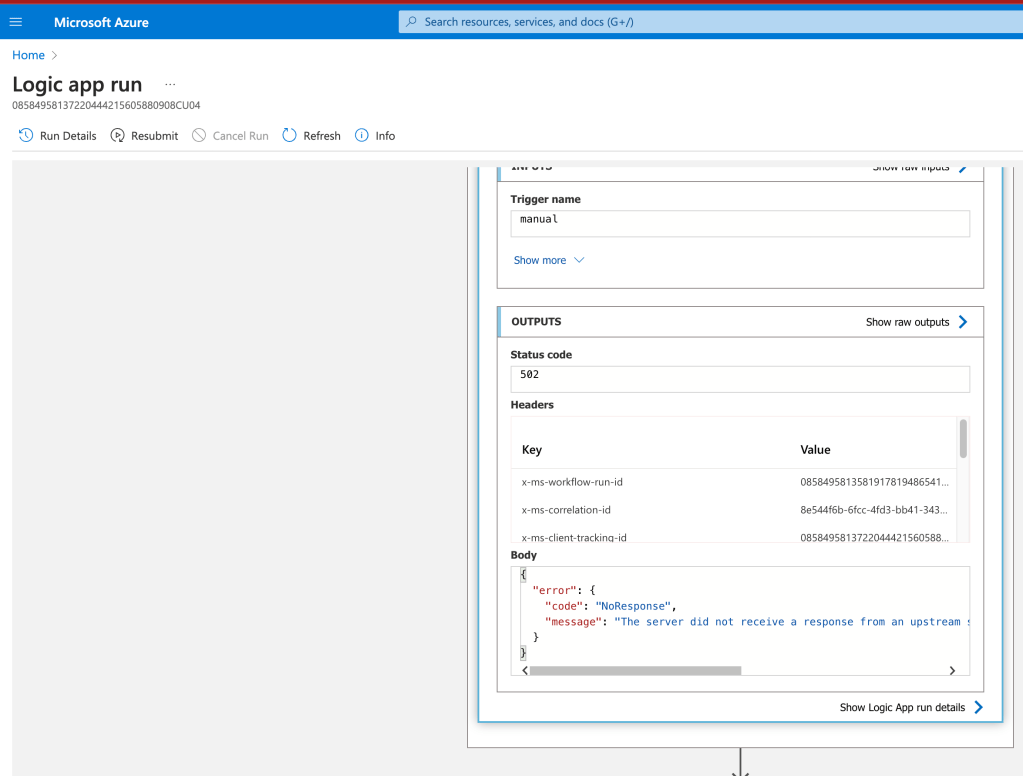Click the value 8e544f6b-6fcc-4fd3-bb41-343...
This screenshot has height=776, width=1023.
coord(874,510)
